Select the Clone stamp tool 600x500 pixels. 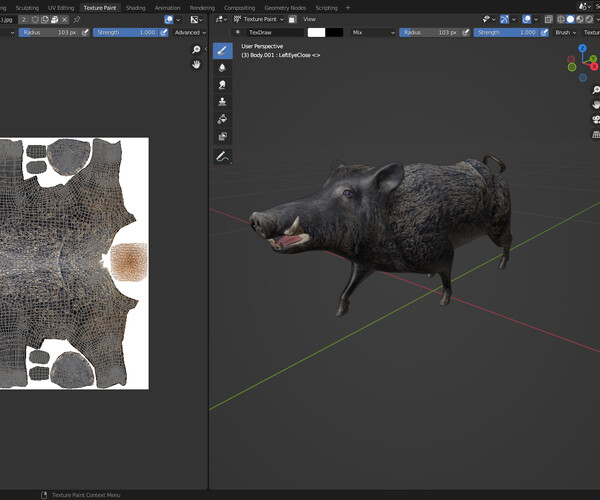(222, 102)
